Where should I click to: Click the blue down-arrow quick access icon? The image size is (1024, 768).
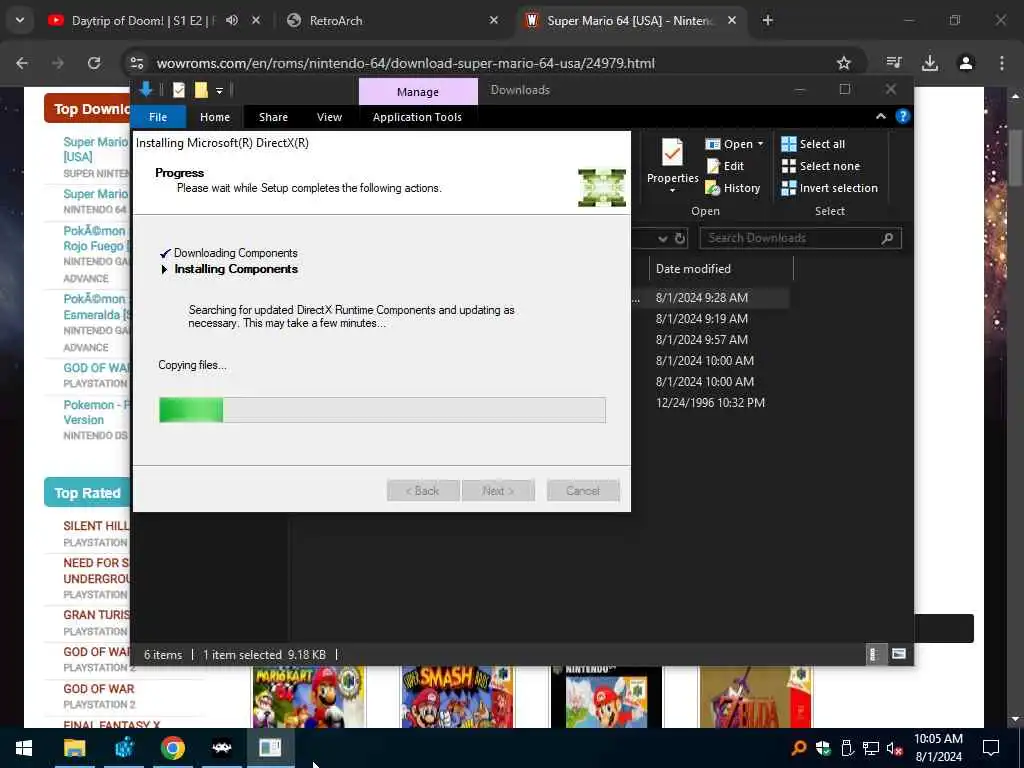point(146,89)
